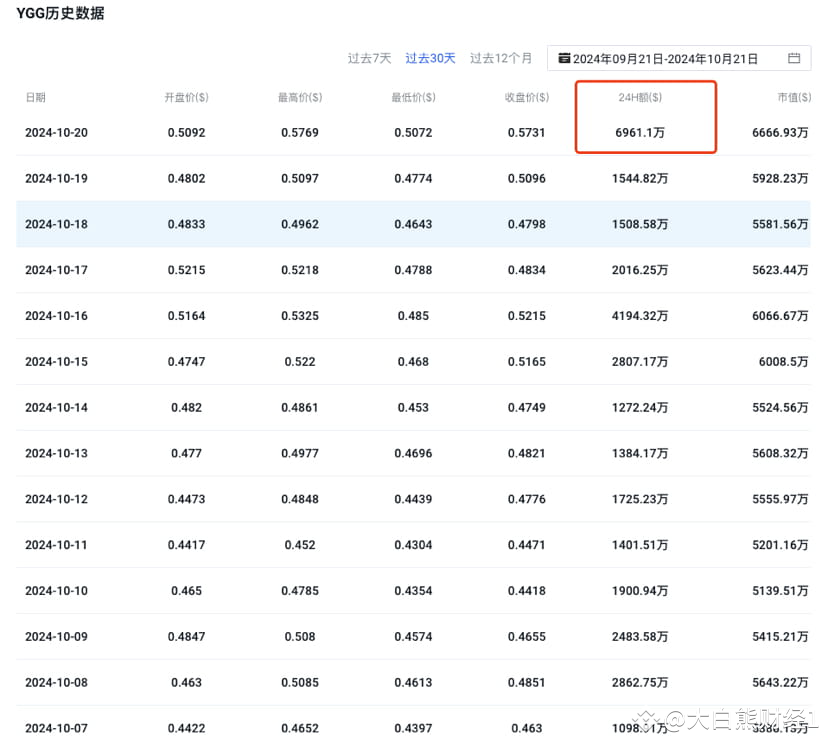Screen dimensions: 828x742
Task: Select the 过去7天 time range tab
Action: pos(369,58)
